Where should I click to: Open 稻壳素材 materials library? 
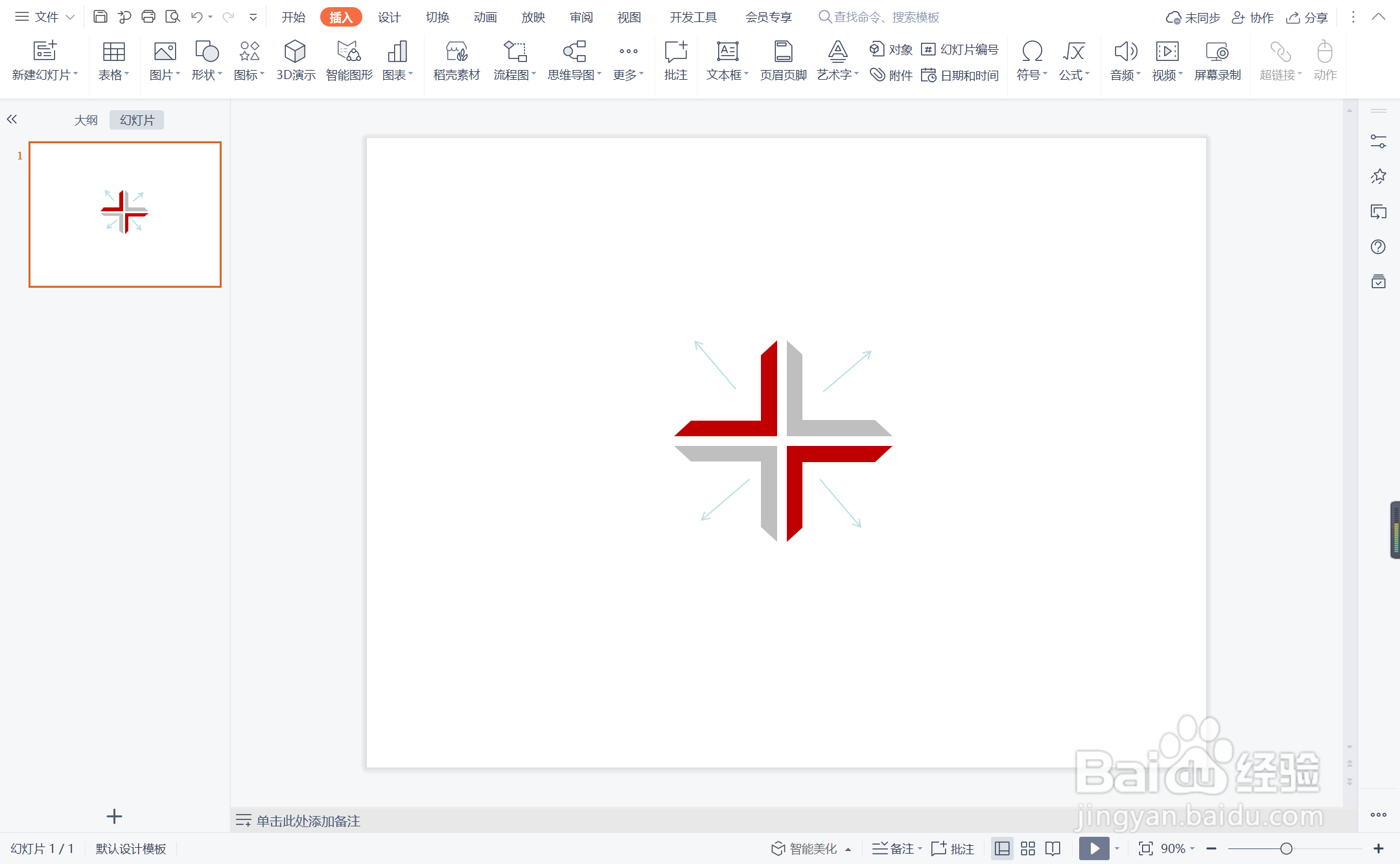[x=456, y=60]
